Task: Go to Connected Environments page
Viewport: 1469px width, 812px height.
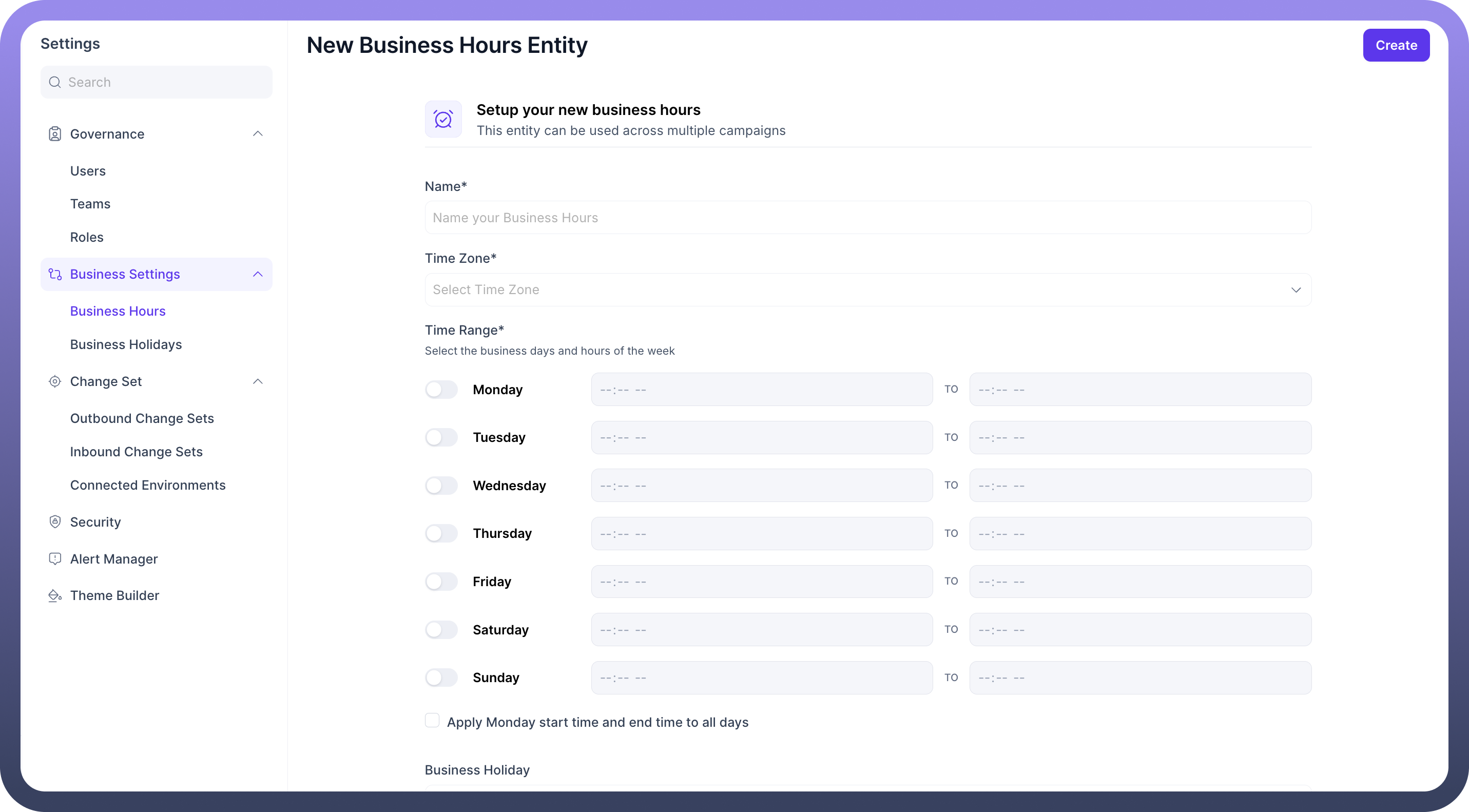Action: pyautogui.click(x=148, y=485)
